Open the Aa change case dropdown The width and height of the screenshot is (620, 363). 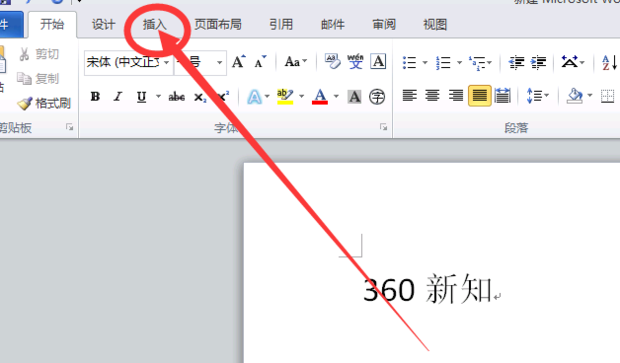pyautogui.click(x=295, y=62)
